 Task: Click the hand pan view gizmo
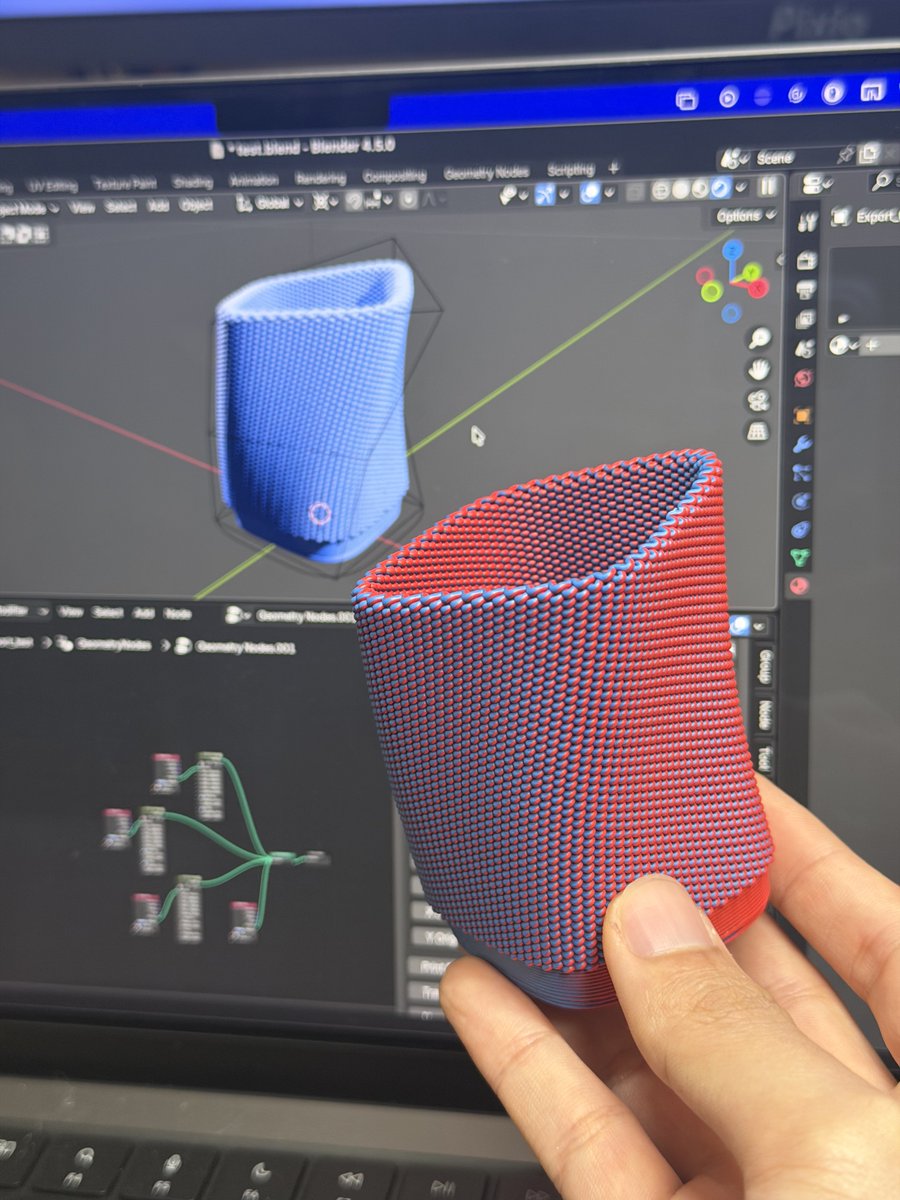759,369
